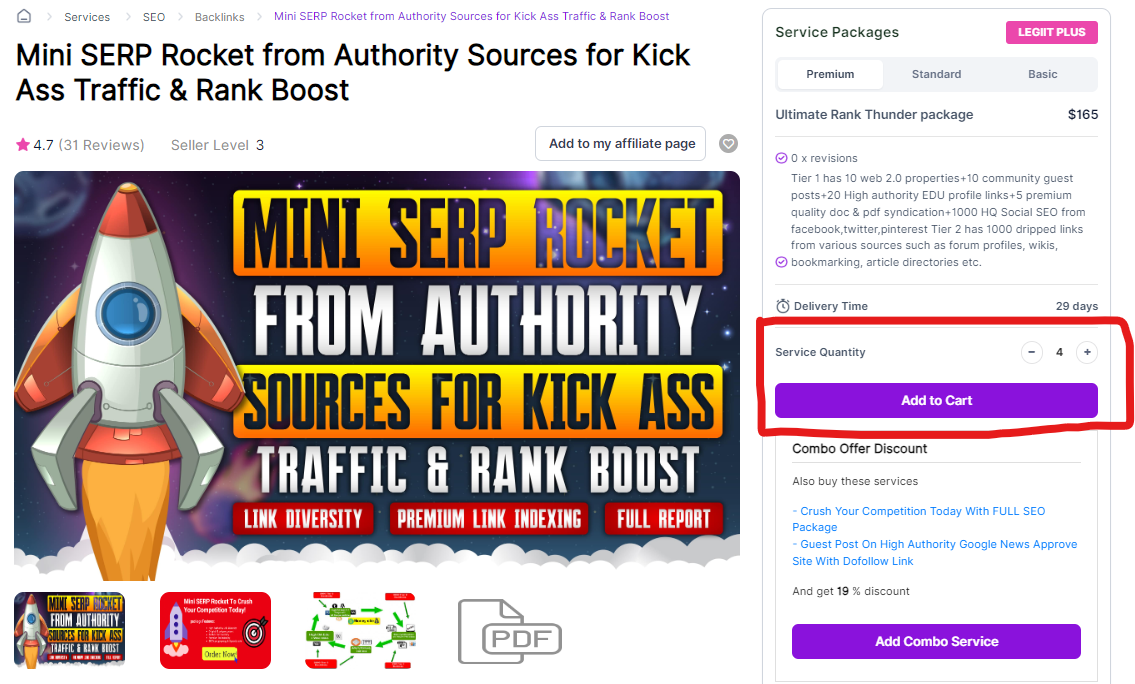The image size is (1135, 684).
Task: Increase service quantity with plus button
Action: pos(1087,352)
